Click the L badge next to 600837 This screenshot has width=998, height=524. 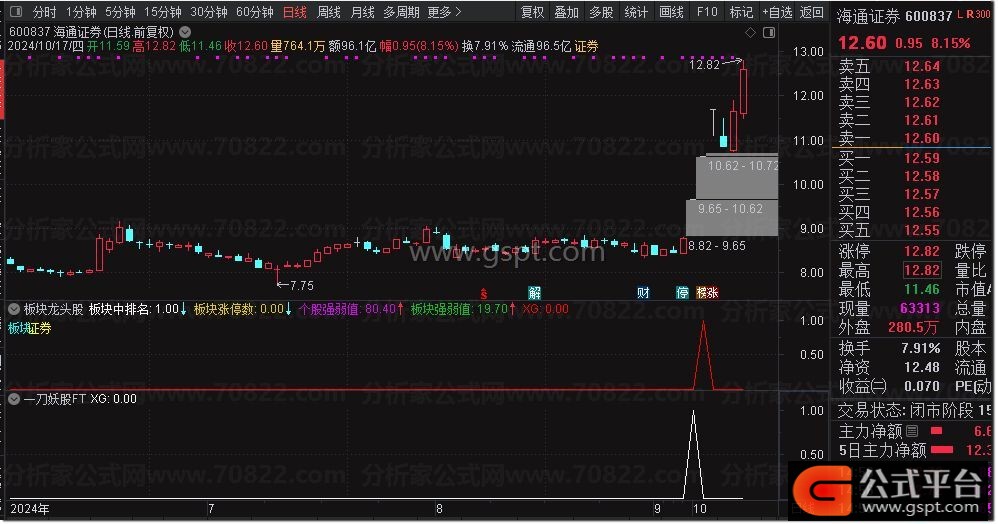(x=960, y=14)
